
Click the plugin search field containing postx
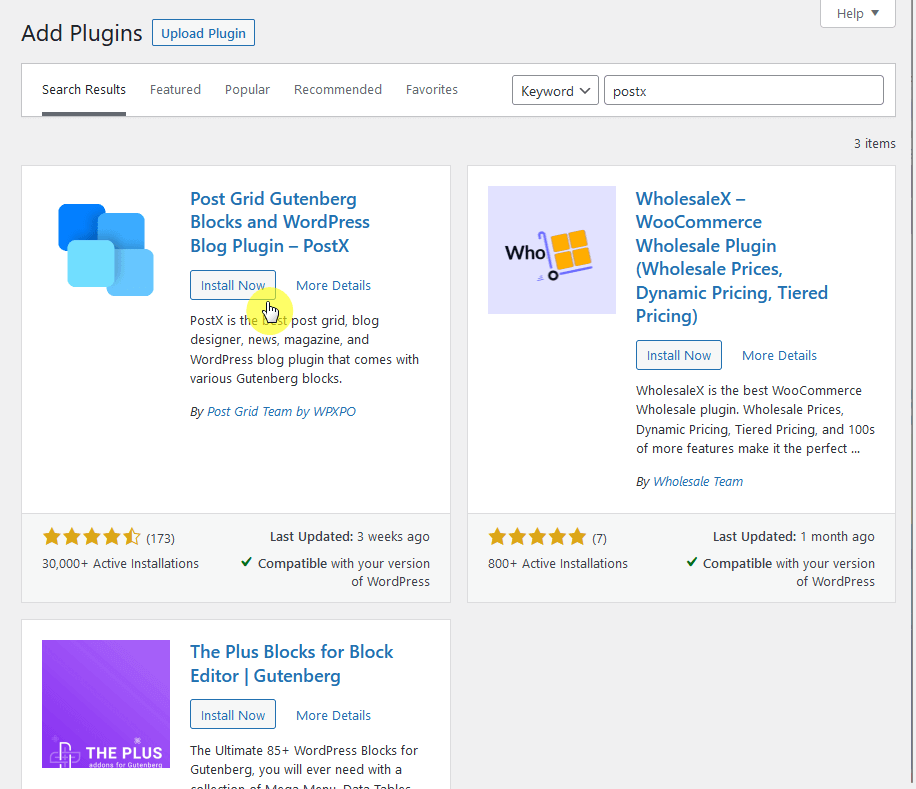pos(744,91)
